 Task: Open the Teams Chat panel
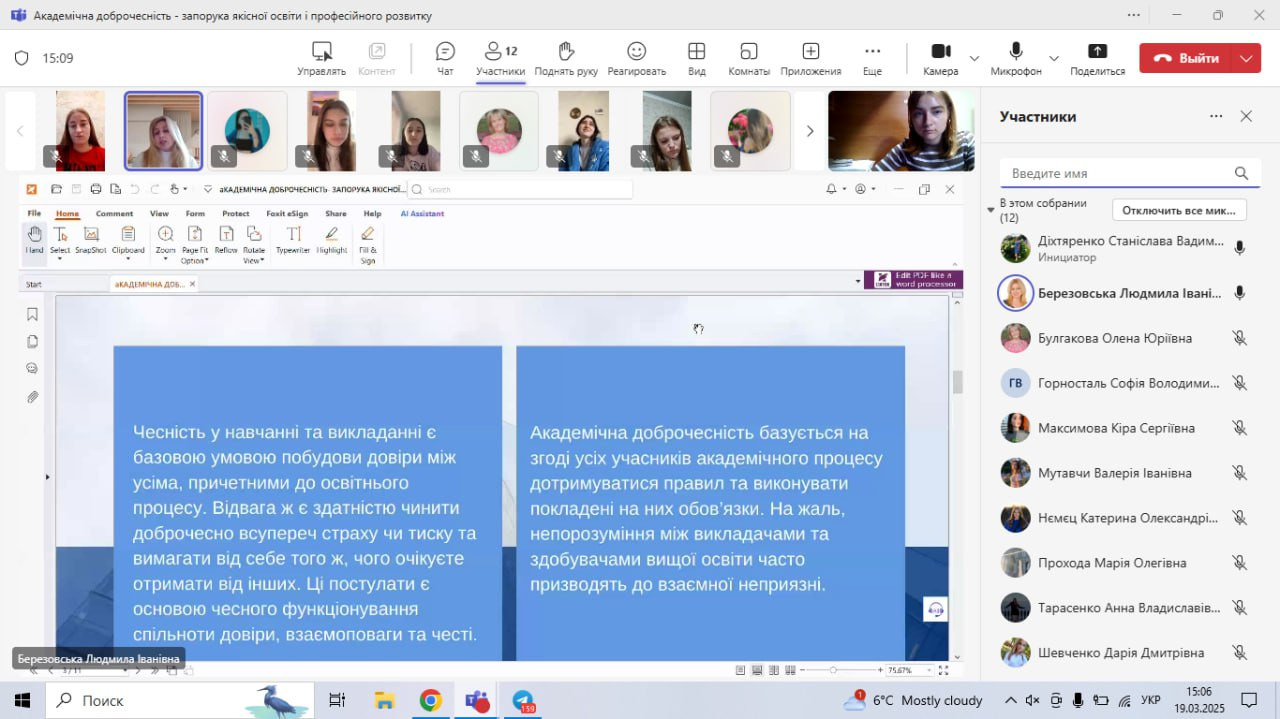coord(445,58)
